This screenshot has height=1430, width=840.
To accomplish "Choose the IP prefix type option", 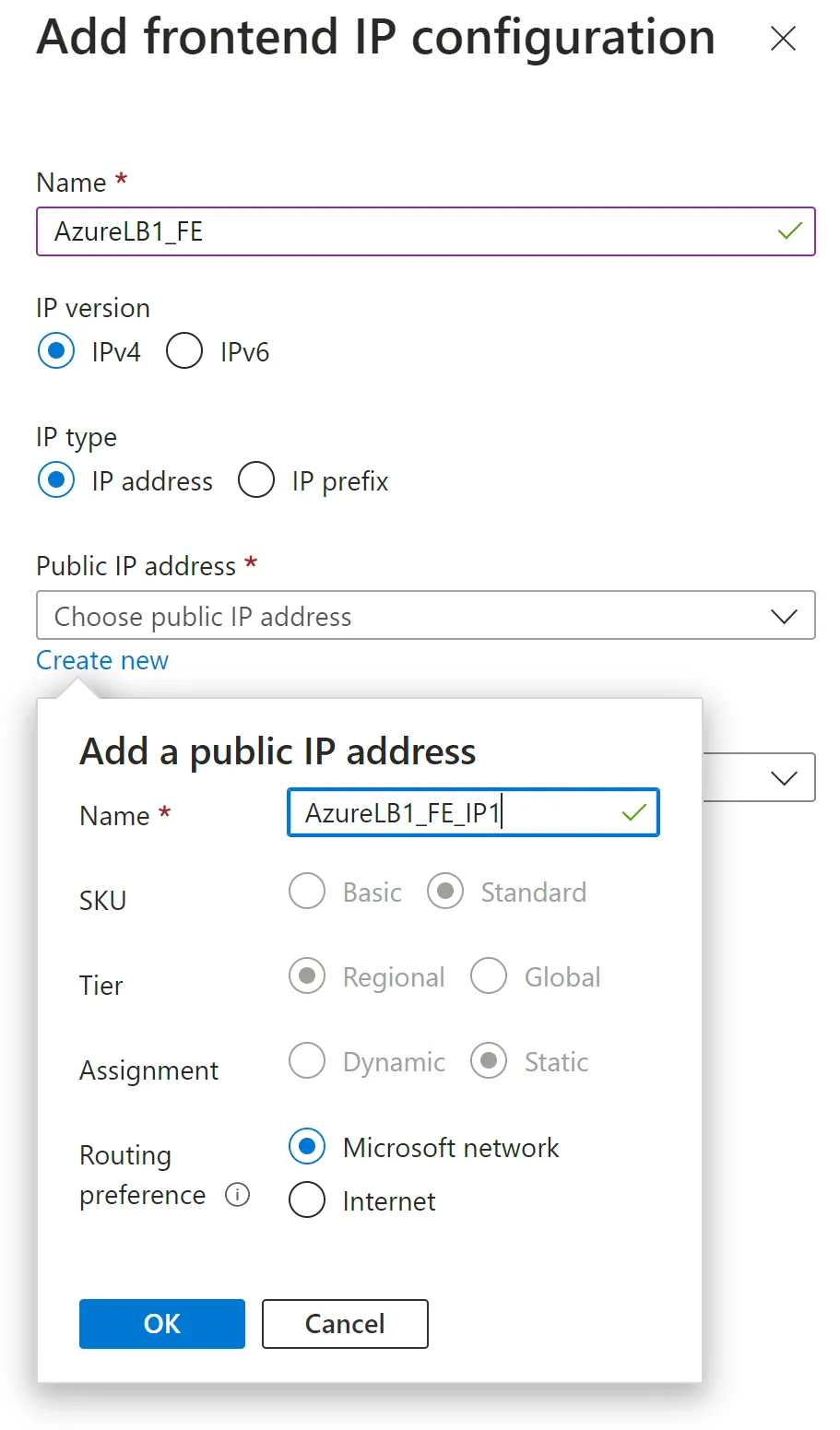I will [256, 480].
